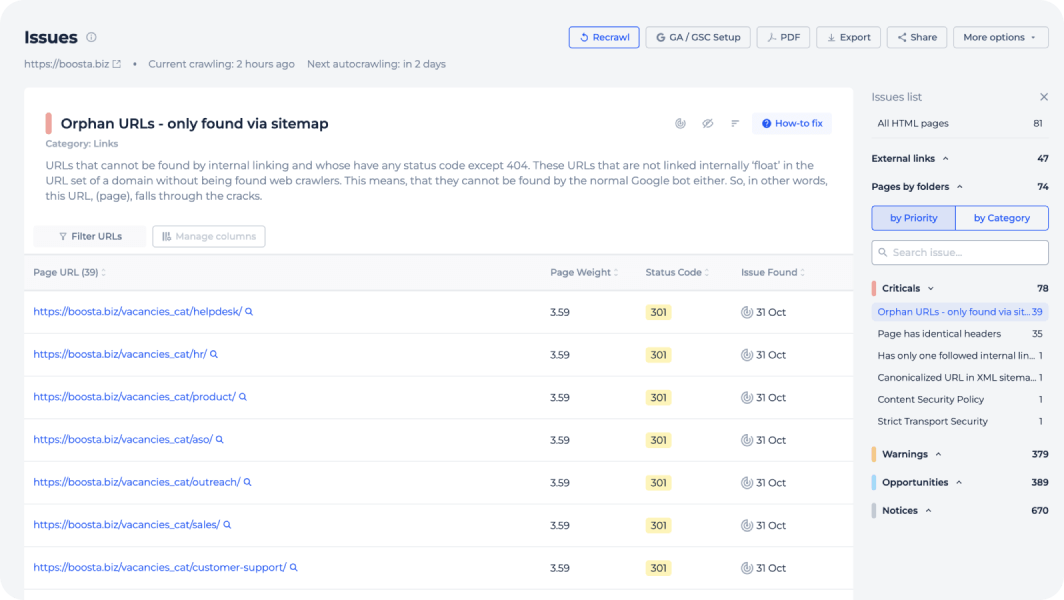Click radar icon in aso Issue Found cell
This screenshot has width=1064, height=600.
[746, 440]
